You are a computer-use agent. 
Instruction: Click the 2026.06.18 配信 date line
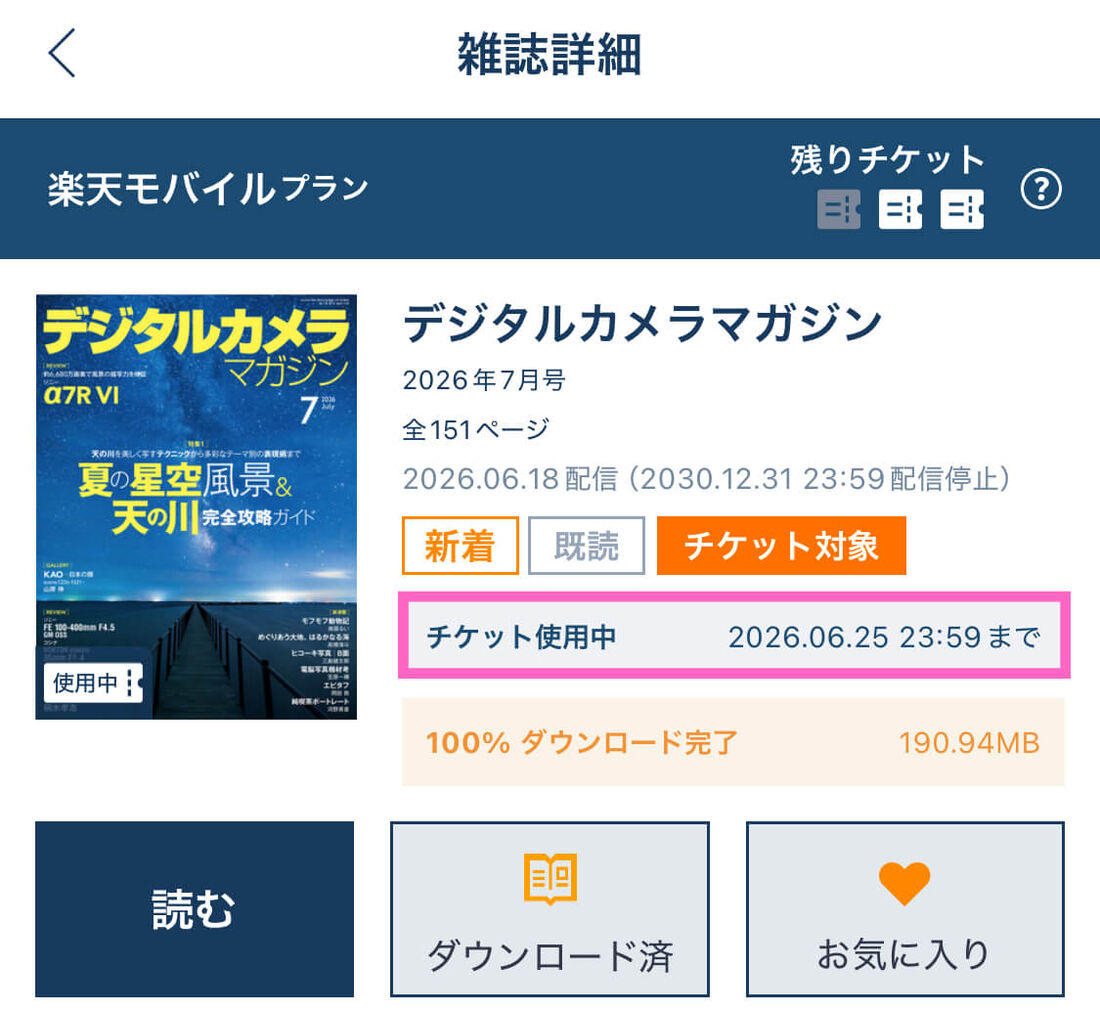point(706,479)
